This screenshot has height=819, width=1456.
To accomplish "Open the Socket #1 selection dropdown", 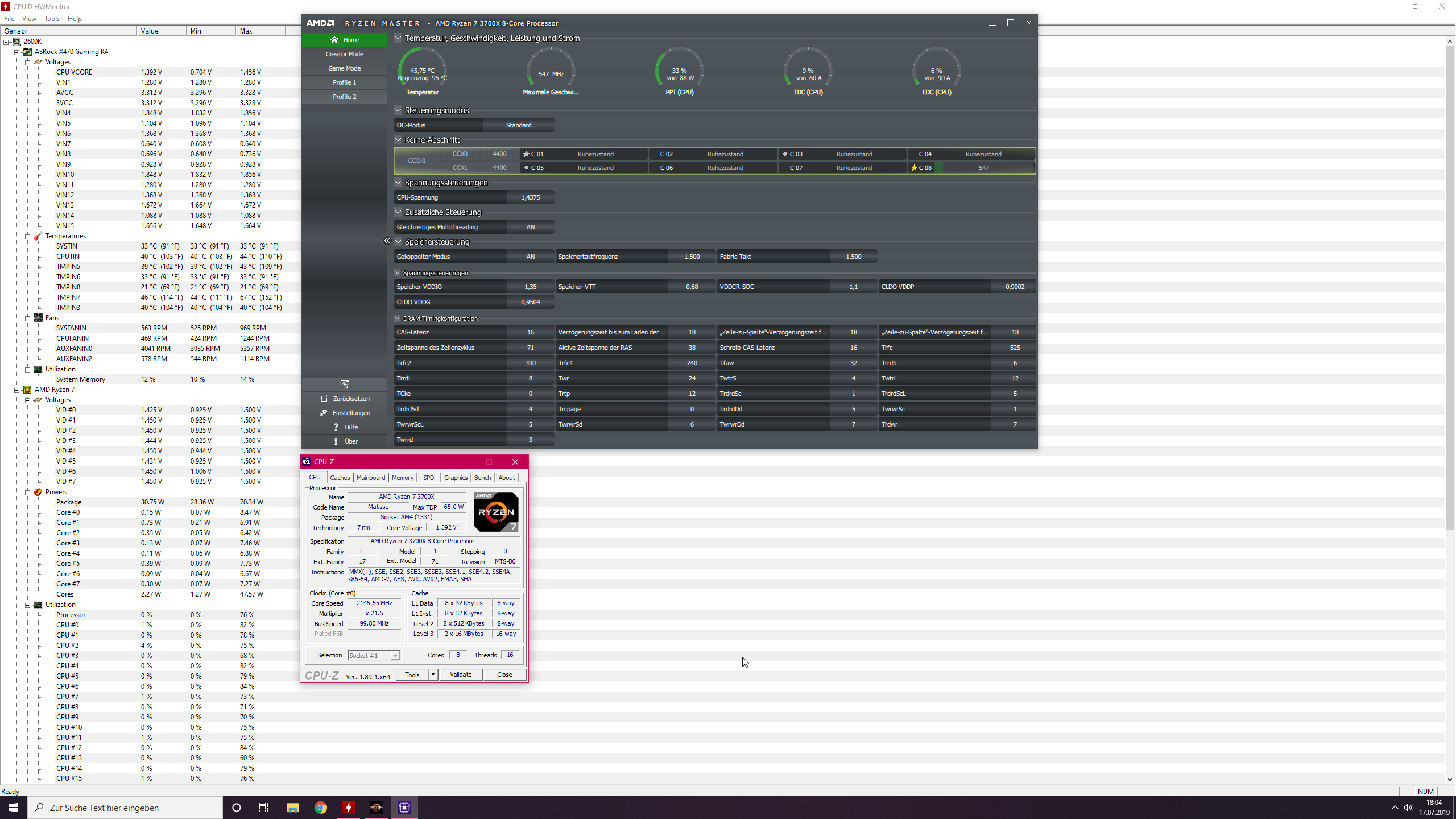I will point(395,656).
